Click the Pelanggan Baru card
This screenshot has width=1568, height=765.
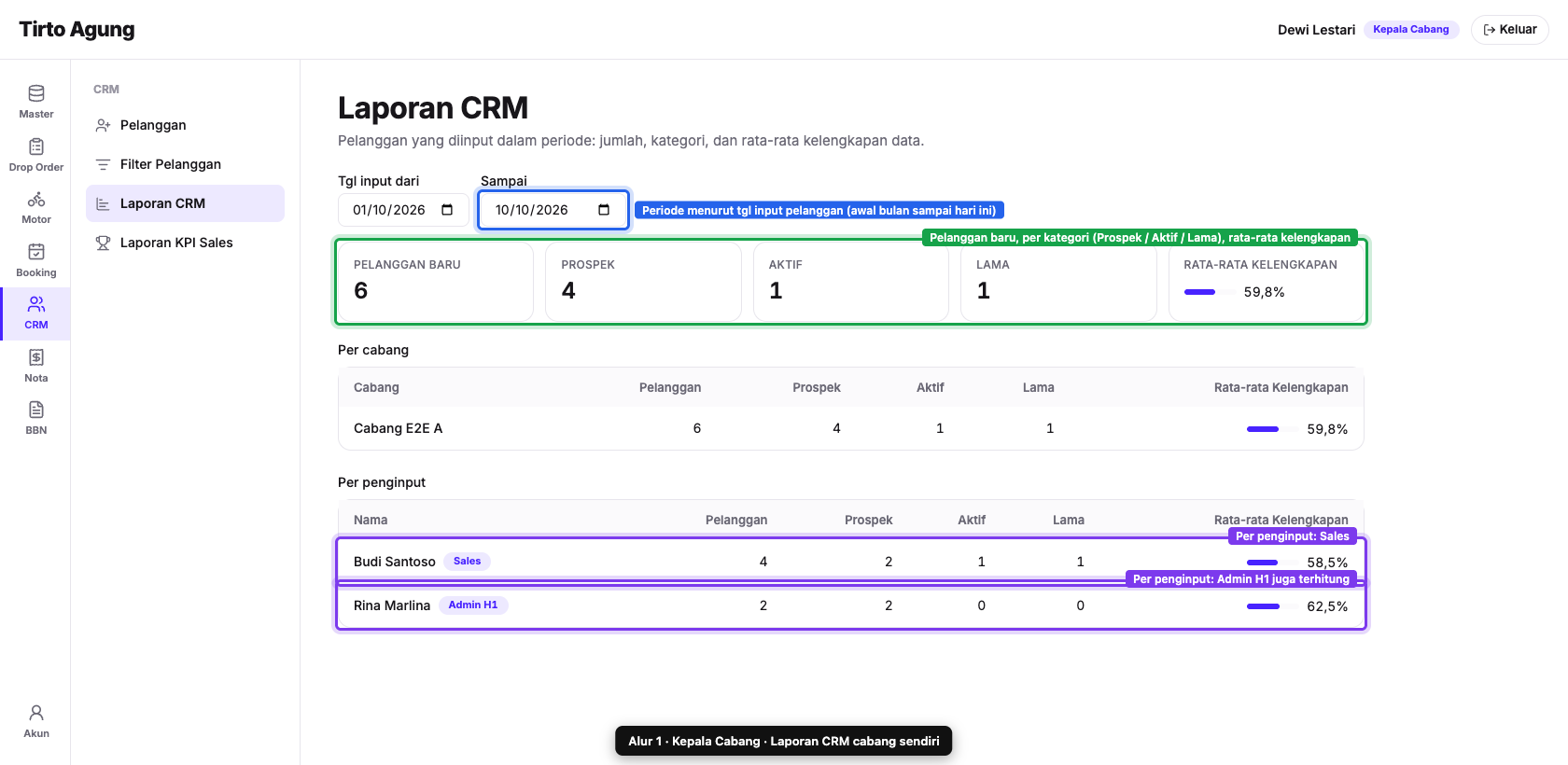436,282
